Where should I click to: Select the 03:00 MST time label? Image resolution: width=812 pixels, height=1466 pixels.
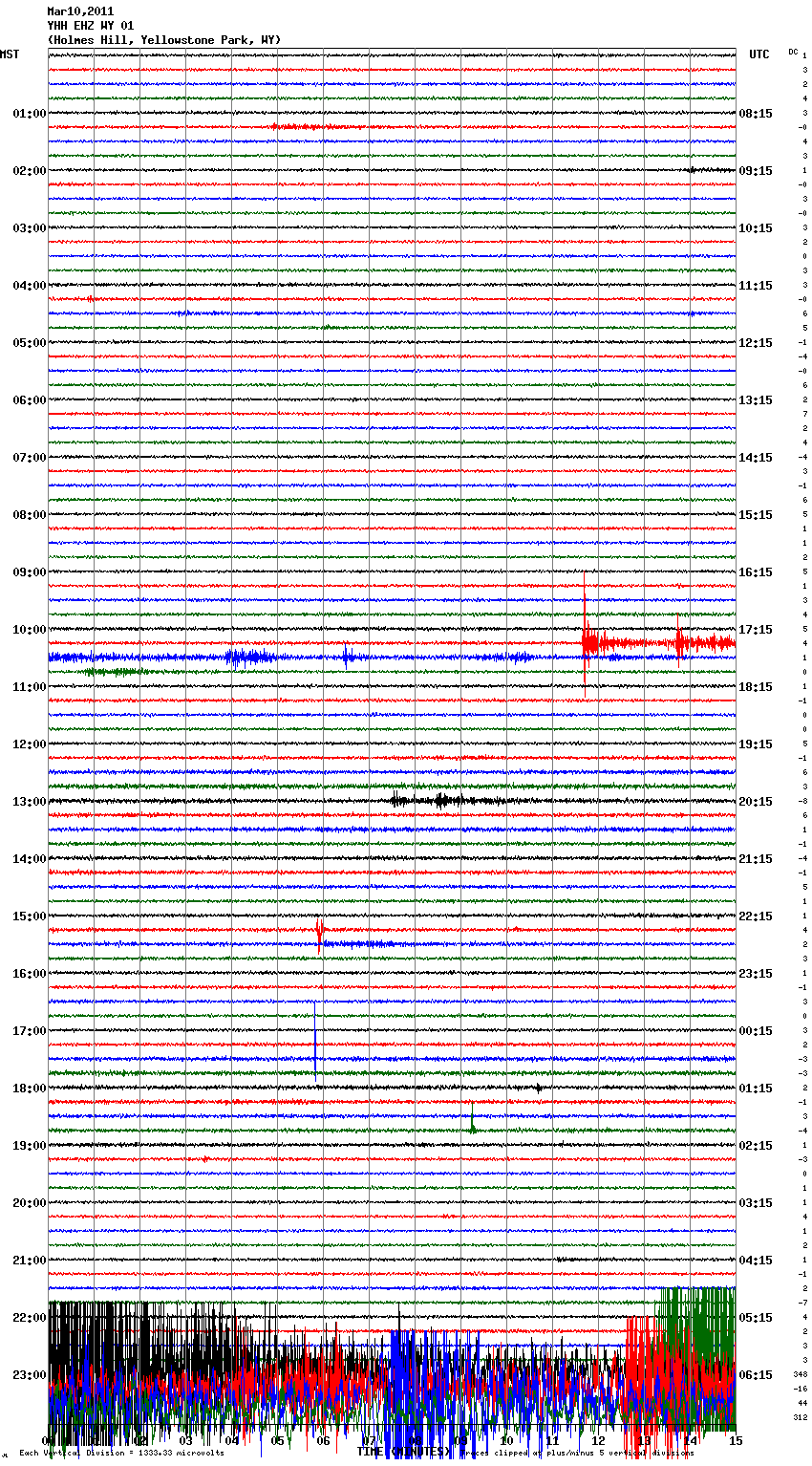click(x=30, y=228)
